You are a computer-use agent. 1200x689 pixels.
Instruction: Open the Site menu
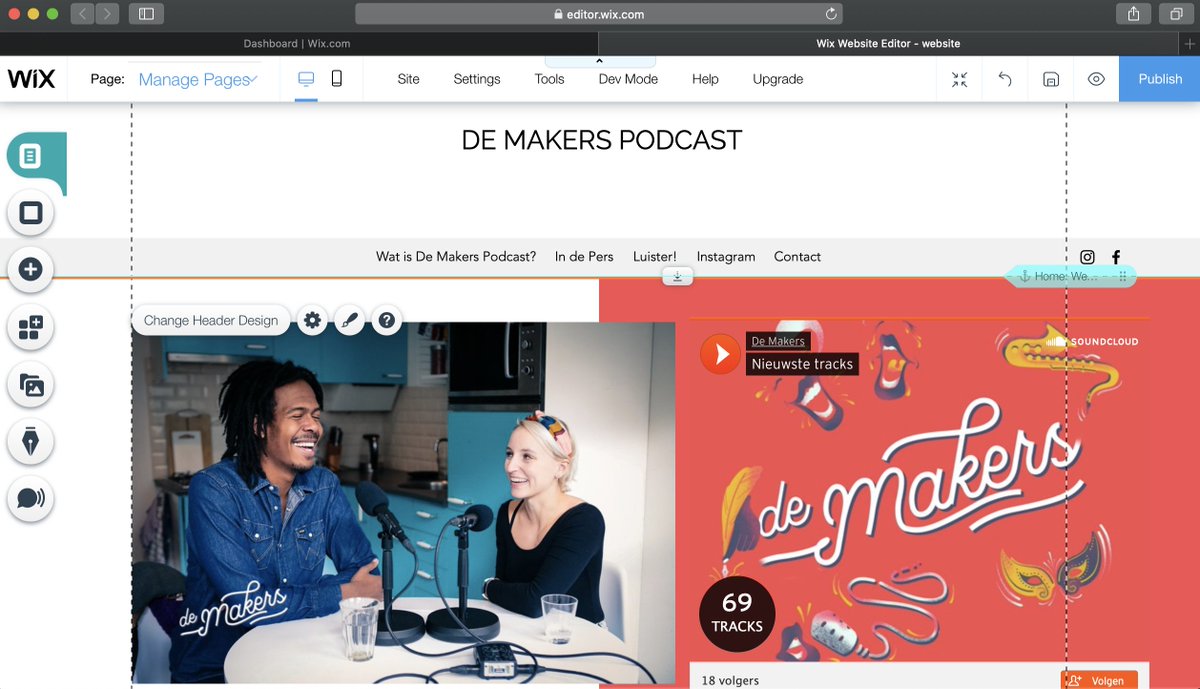pos(408,79)
